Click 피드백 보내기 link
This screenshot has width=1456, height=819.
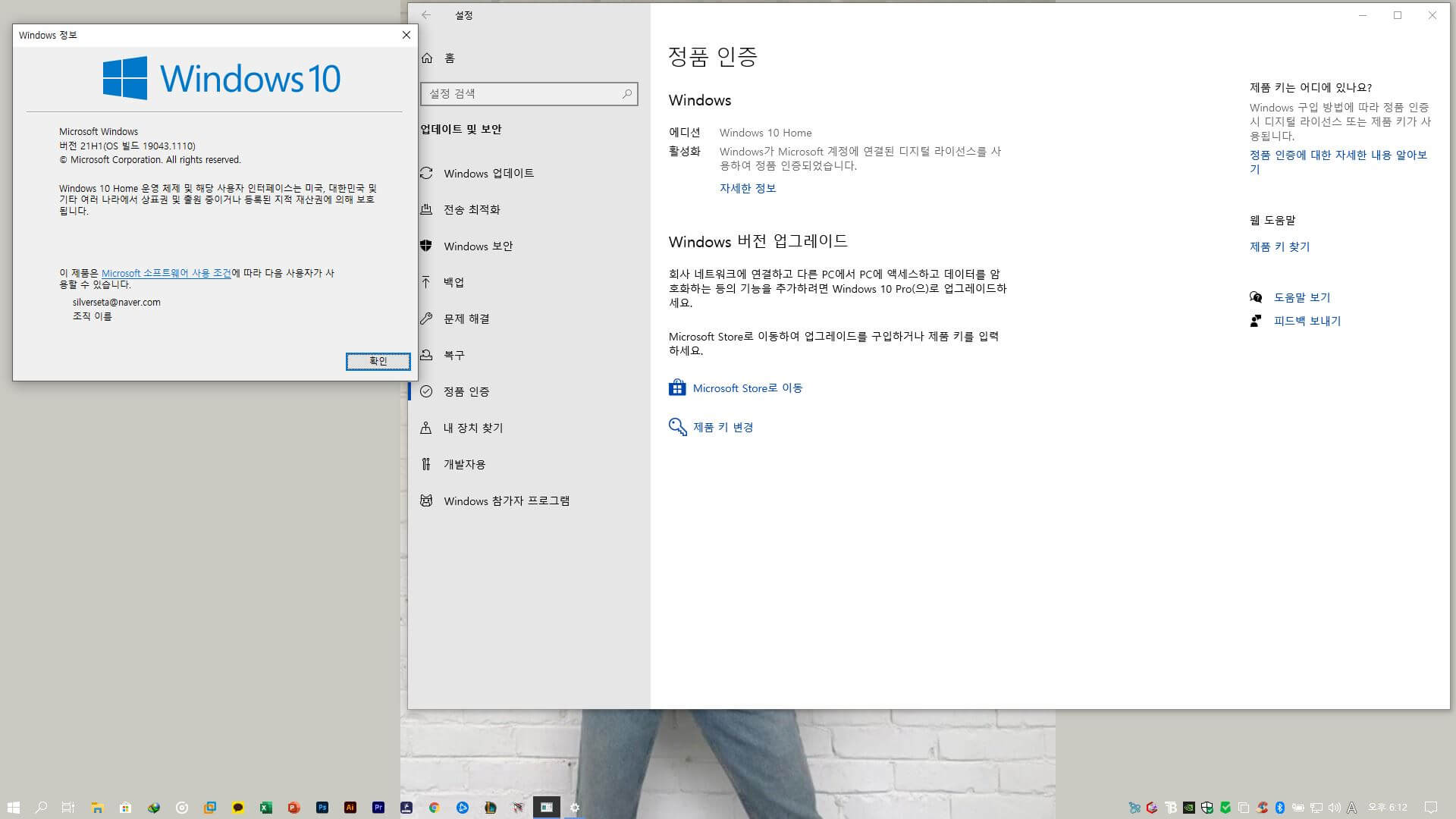pos(1307,322)
